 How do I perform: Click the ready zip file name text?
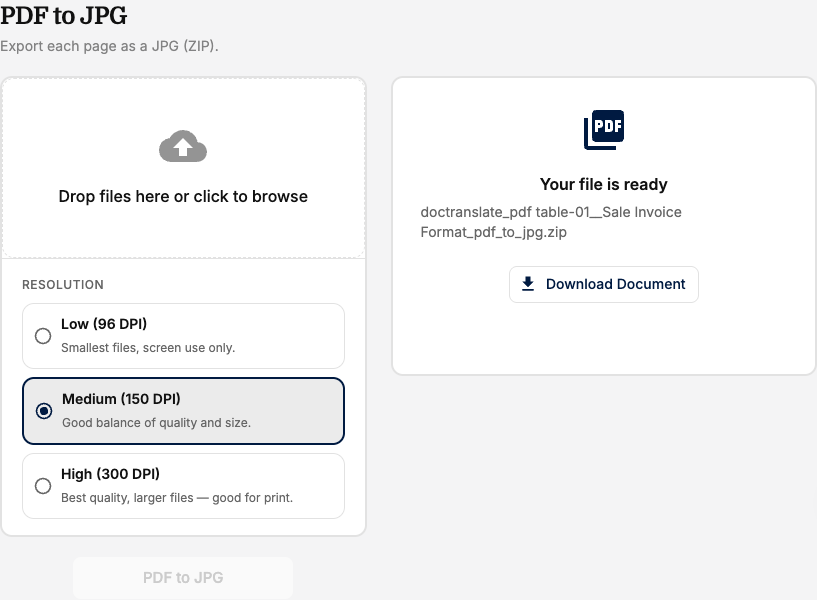coord(551,222)
